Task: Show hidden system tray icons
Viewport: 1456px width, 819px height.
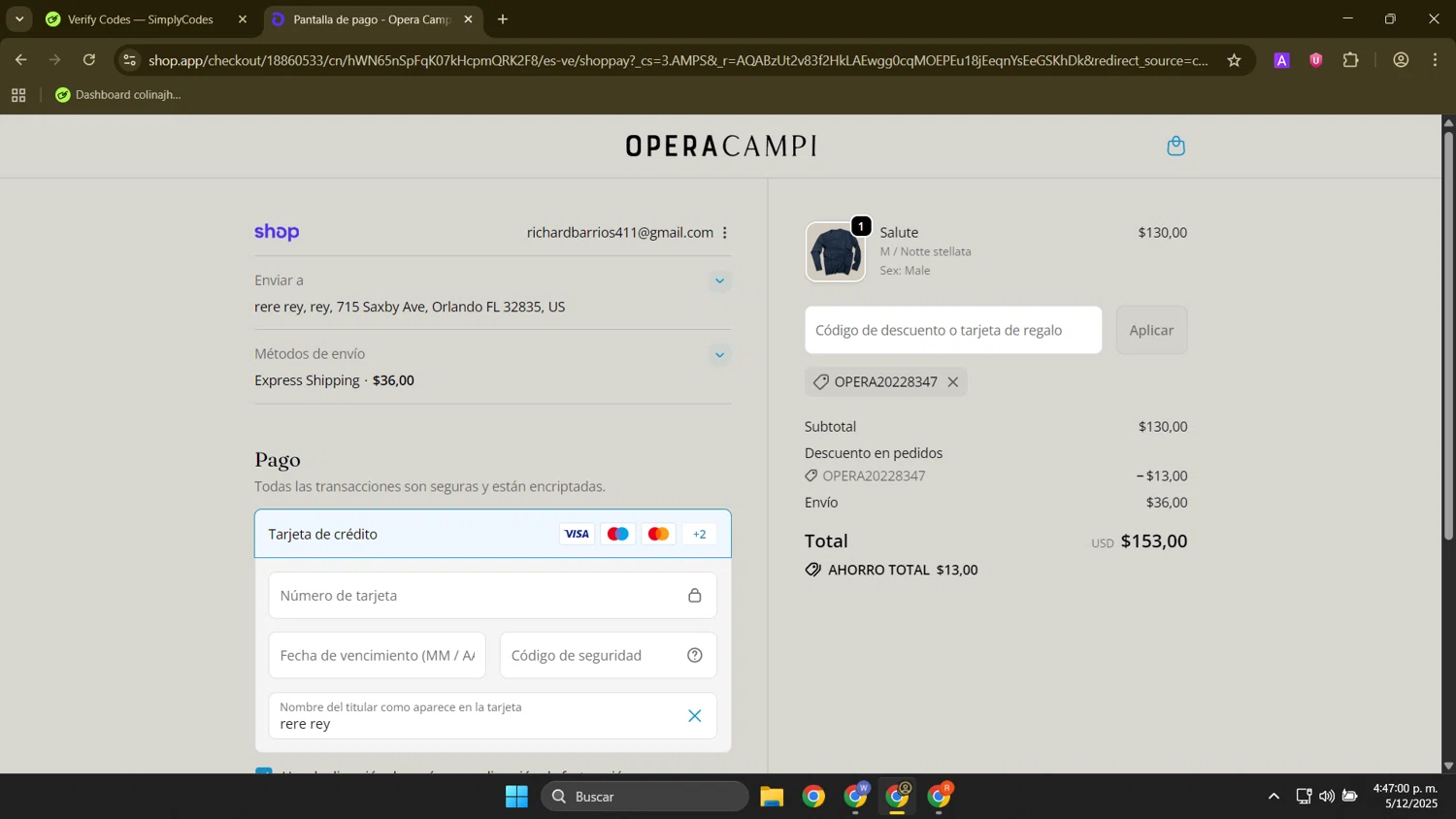Action: click(x=1274, y=797)
